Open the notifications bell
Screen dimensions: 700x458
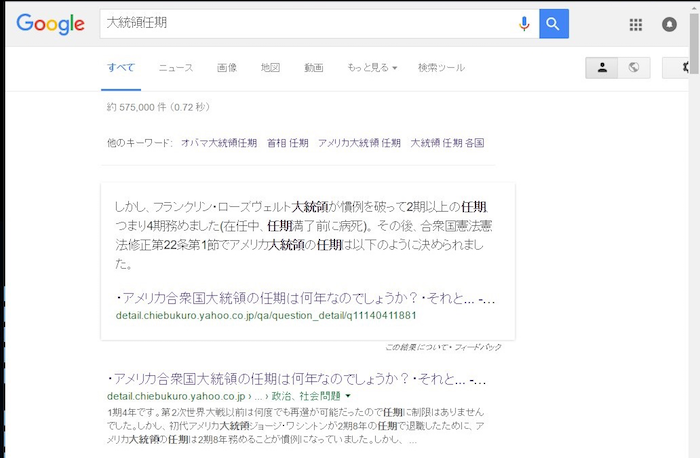click(669, 25)
